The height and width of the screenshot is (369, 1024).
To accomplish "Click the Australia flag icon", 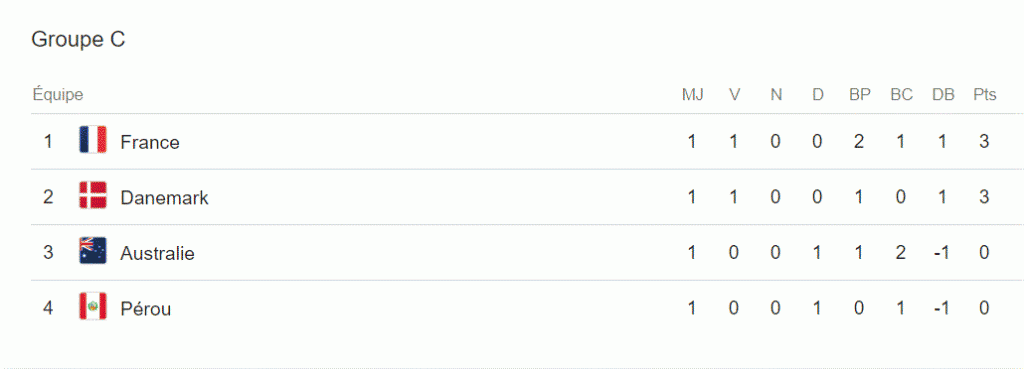I will tap(93, 251).
